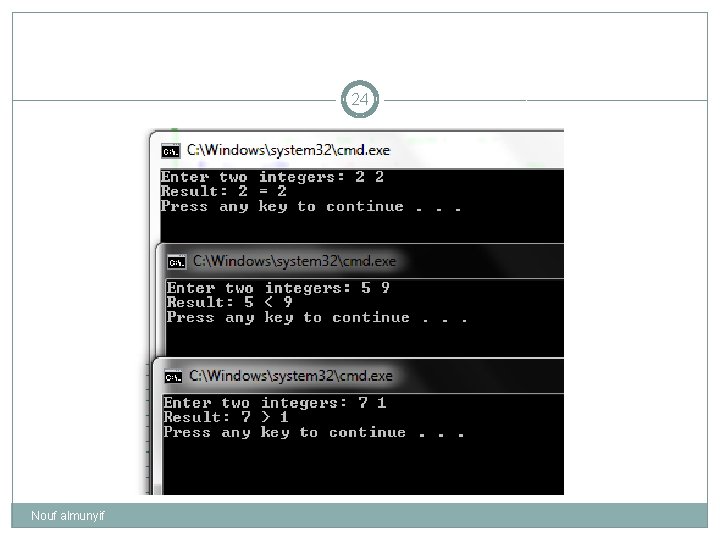Click the cmd icon of the 2 2 window
Screen dimensions: 720x540
pyautogui.click(x=170, y=151)
